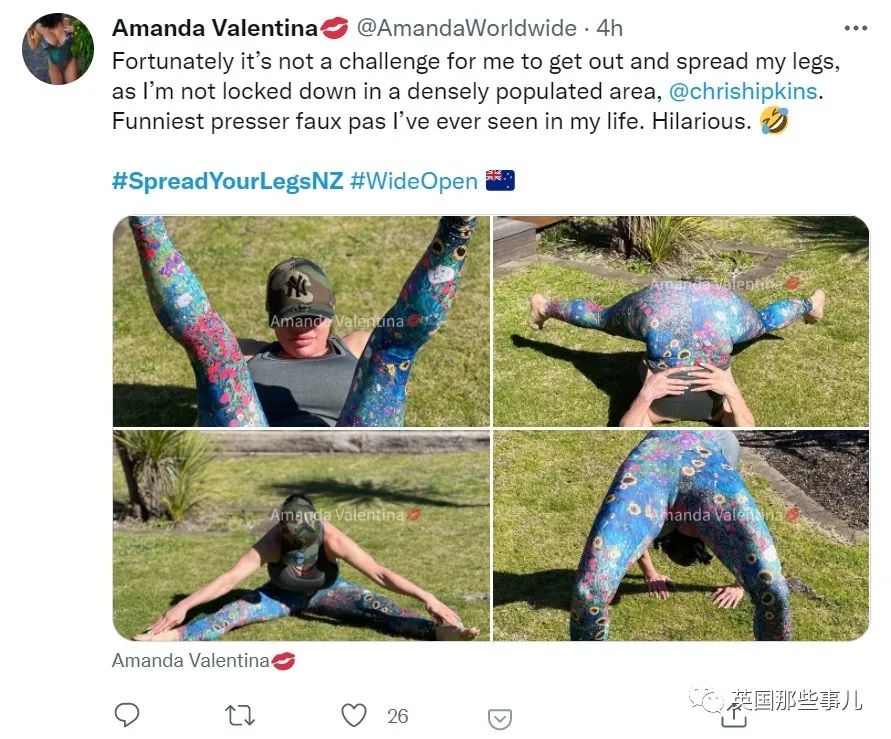Screen dimensions: 891x739
Task: Browse the #SpreadYourLegsNZ hashtag
Action: coord(228,181)
